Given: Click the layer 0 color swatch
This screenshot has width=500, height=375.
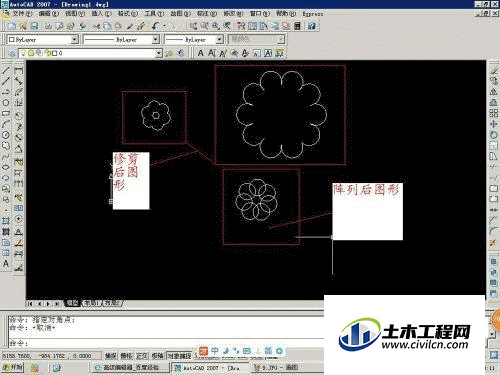Looking at the screenshot, I should [x=55, y=53].
